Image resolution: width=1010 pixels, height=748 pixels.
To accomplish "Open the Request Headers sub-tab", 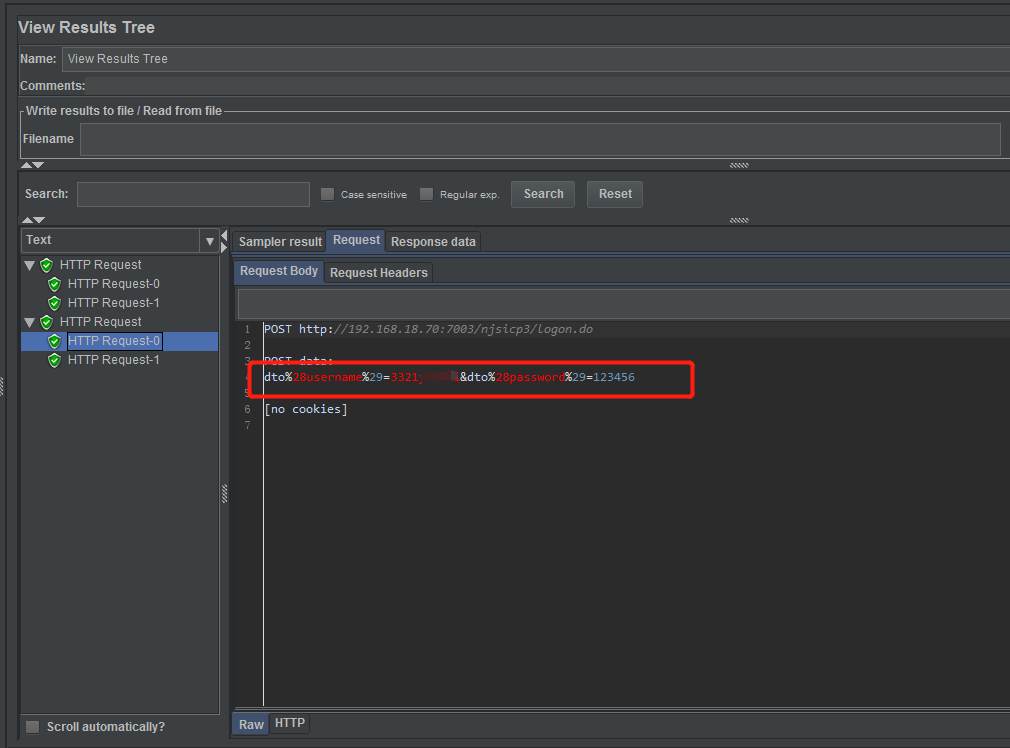I will pyautogui.click(x=379, y=273).
